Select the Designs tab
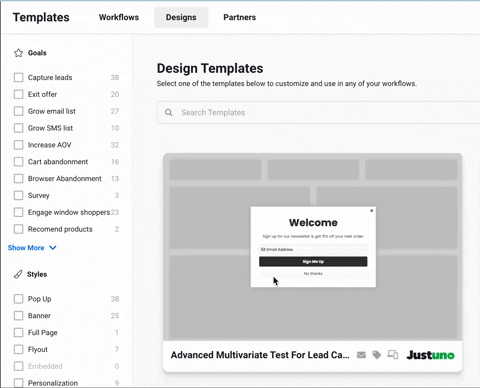Viewport: 480px width, 388px height. 181,17
